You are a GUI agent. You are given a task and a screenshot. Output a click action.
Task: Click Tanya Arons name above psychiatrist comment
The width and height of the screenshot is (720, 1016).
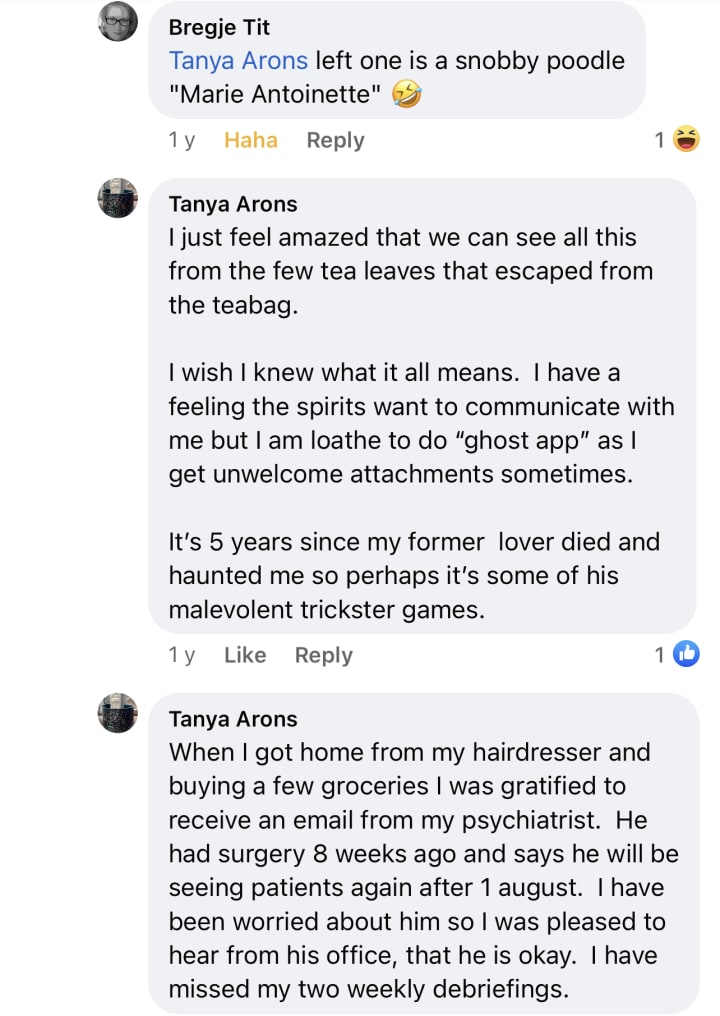pyautogui.click(x=233, y=719)
